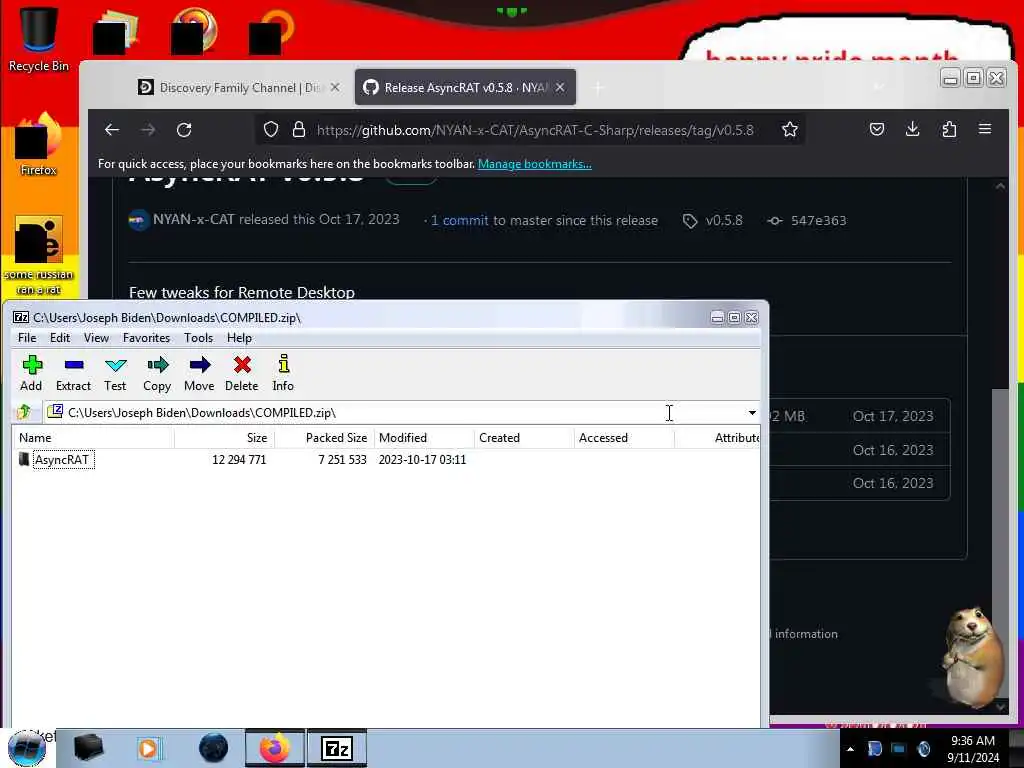
Task: Switch to the Discovery Family Channel tab
Action: click(x=238, y=88)
